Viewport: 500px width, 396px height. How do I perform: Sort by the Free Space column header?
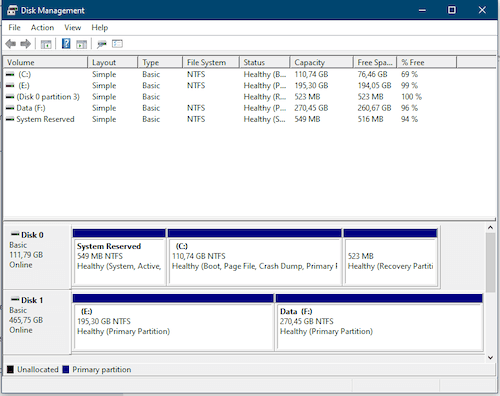[x=375, y=62]
